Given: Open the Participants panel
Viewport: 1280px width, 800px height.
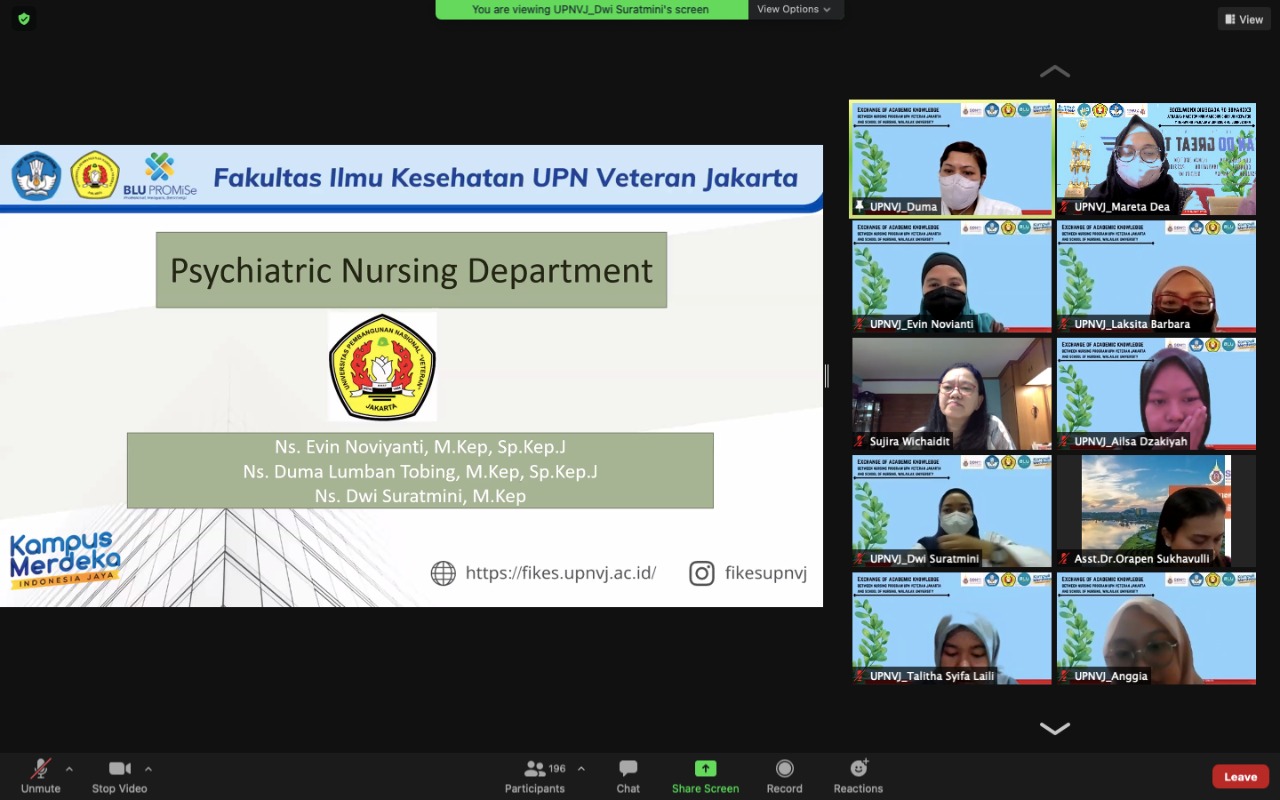Looking at the screenshot, I should click(x=535, y=776).
